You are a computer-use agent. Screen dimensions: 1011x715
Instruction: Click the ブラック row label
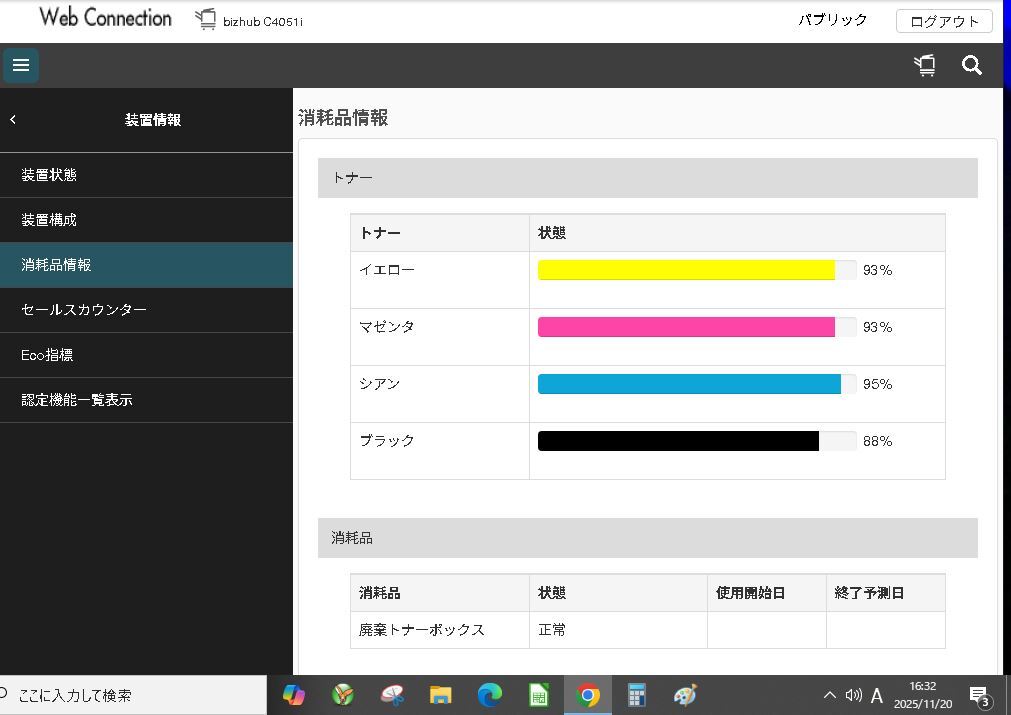(387, 441)
